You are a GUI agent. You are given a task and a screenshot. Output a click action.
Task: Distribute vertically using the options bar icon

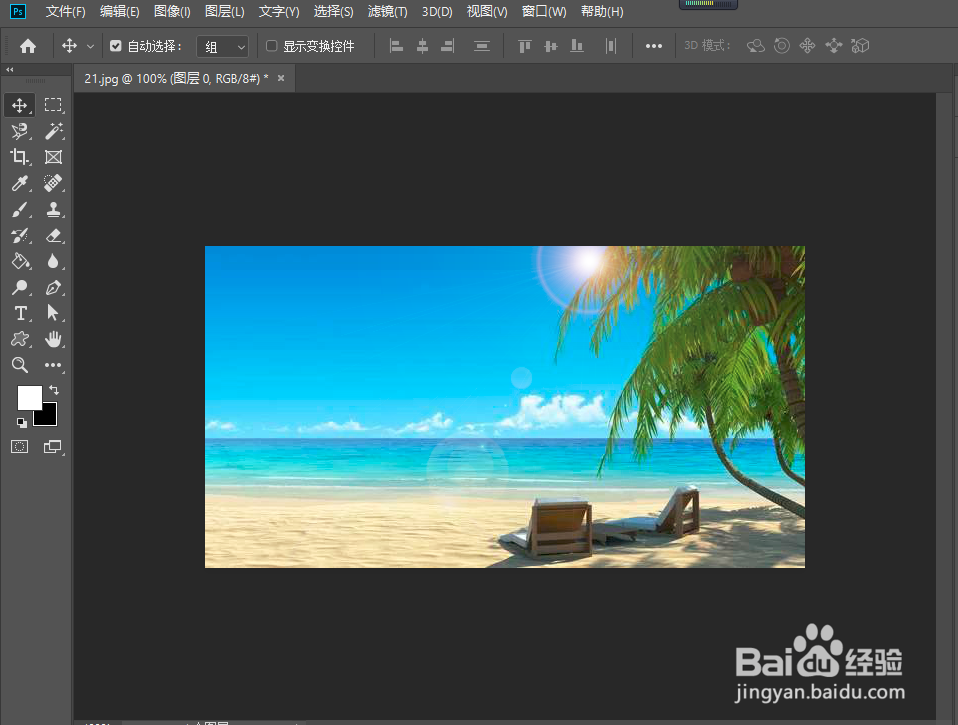click(482, 46)
